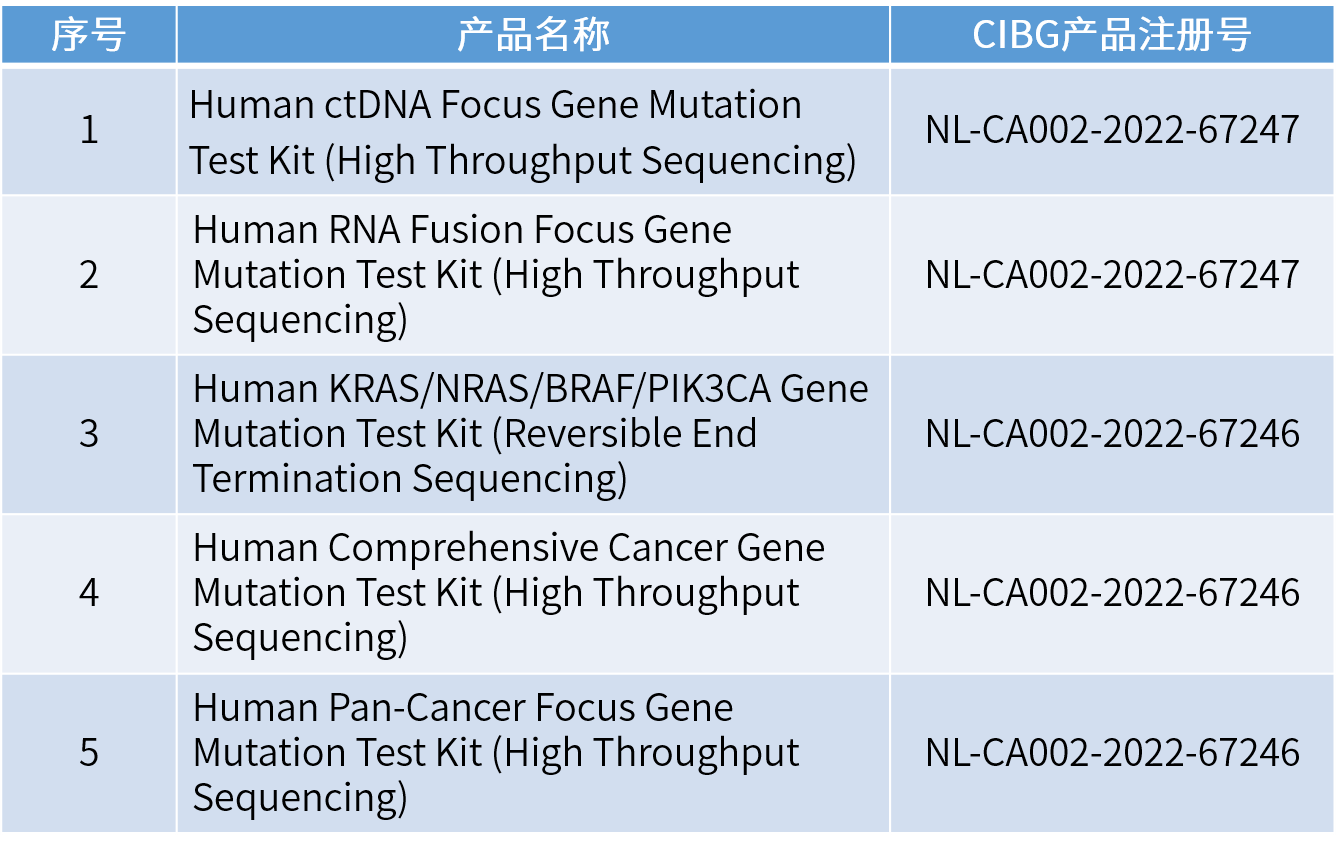Click Human KRAS/NRAS/BRAF/PIK3CA Gene product name
This screenshot has height=844, width=1339.
point(530,434)
